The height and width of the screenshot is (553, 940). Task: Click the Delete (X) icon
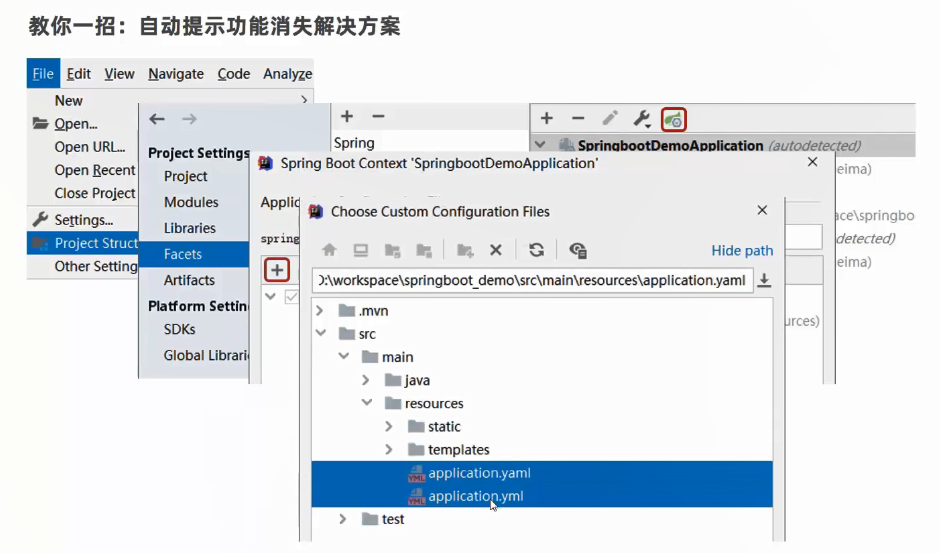pyautogui.click(x=496, y=250)
